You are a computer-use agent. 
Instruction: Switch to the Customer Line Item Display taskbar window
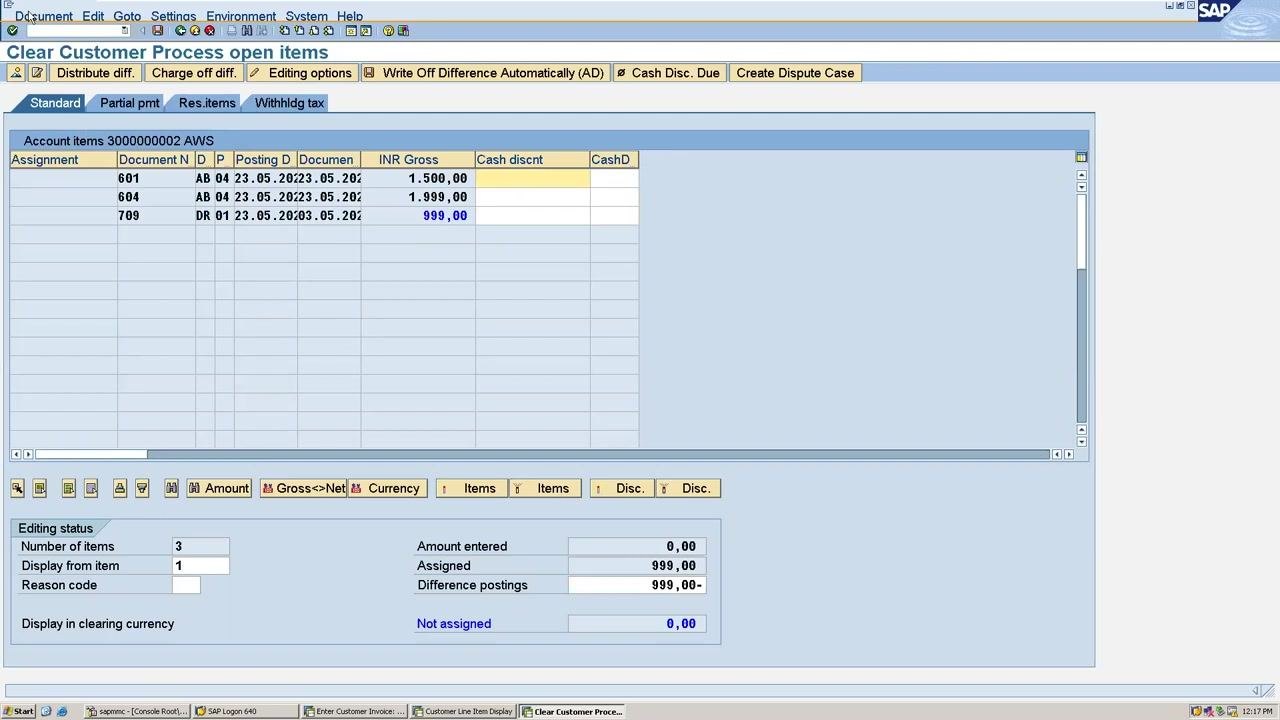click(x=463, y=711)
